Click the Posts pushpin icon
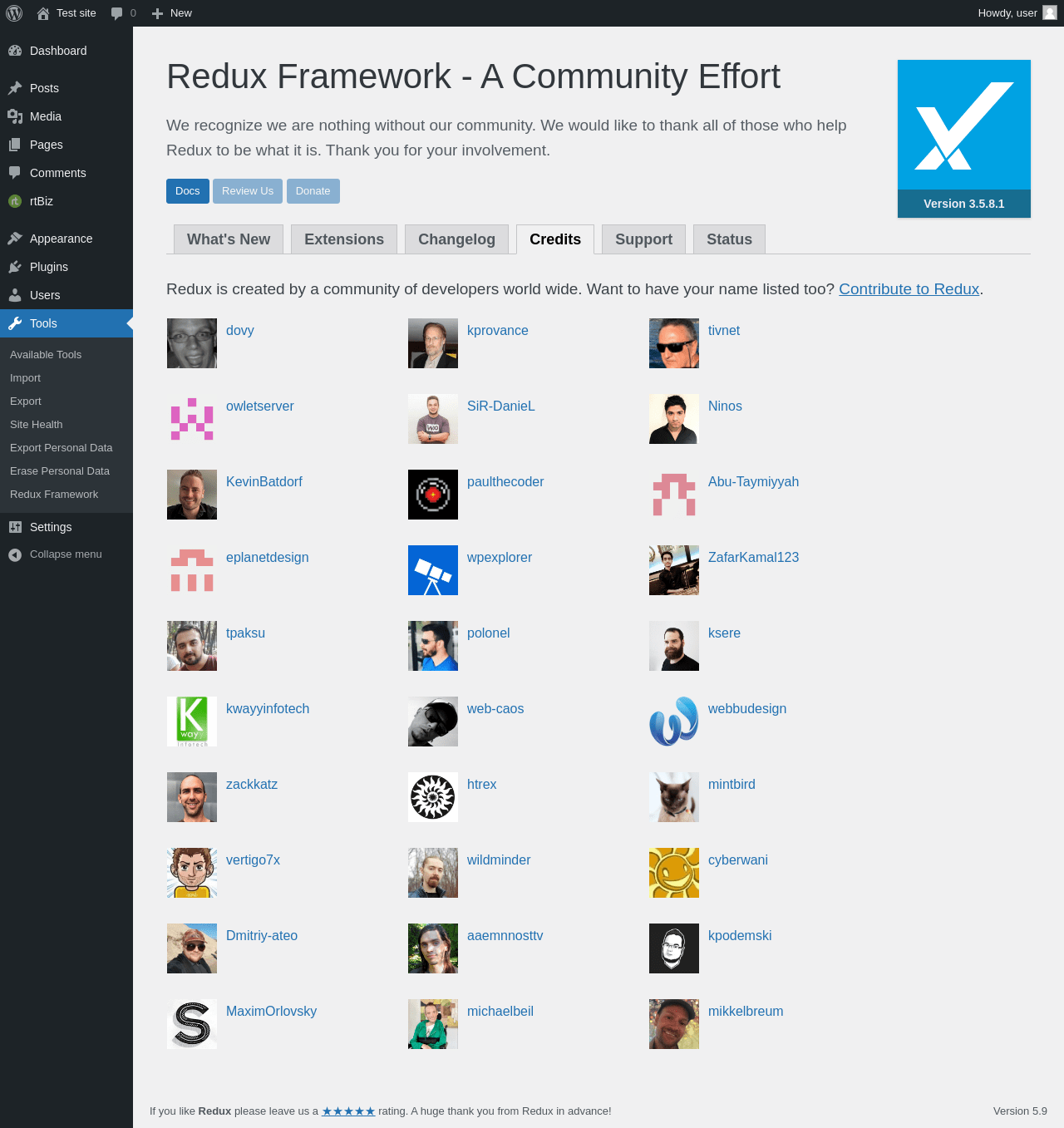This screenshot has width=1064, height=1128. 15,88
